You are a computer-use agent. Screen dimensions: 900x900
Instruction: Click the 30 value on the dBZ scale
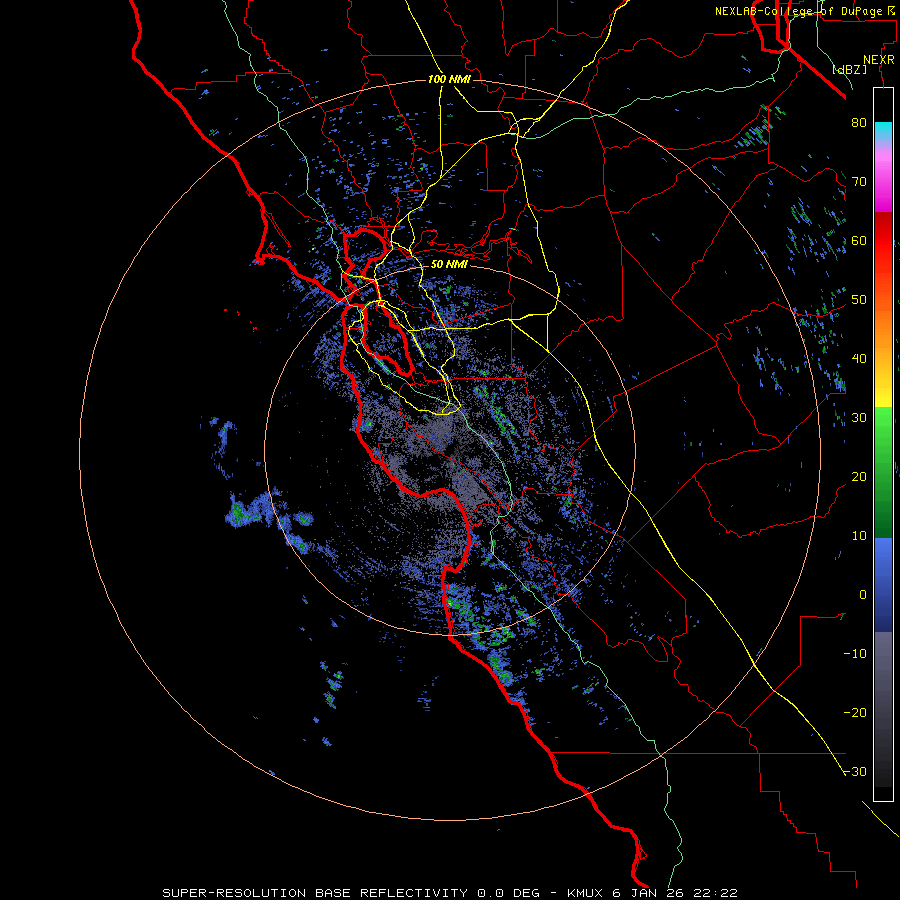(x=859, y=417)
